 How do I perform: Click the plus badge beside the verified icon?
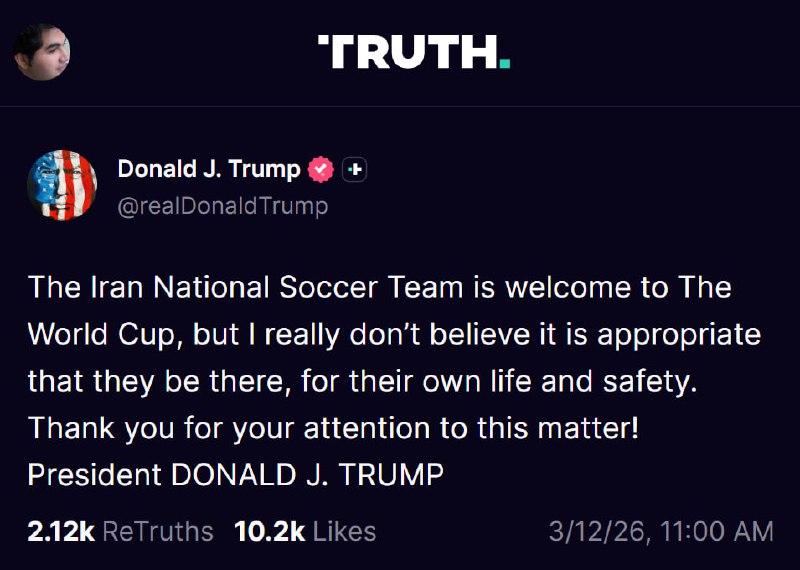354,170
